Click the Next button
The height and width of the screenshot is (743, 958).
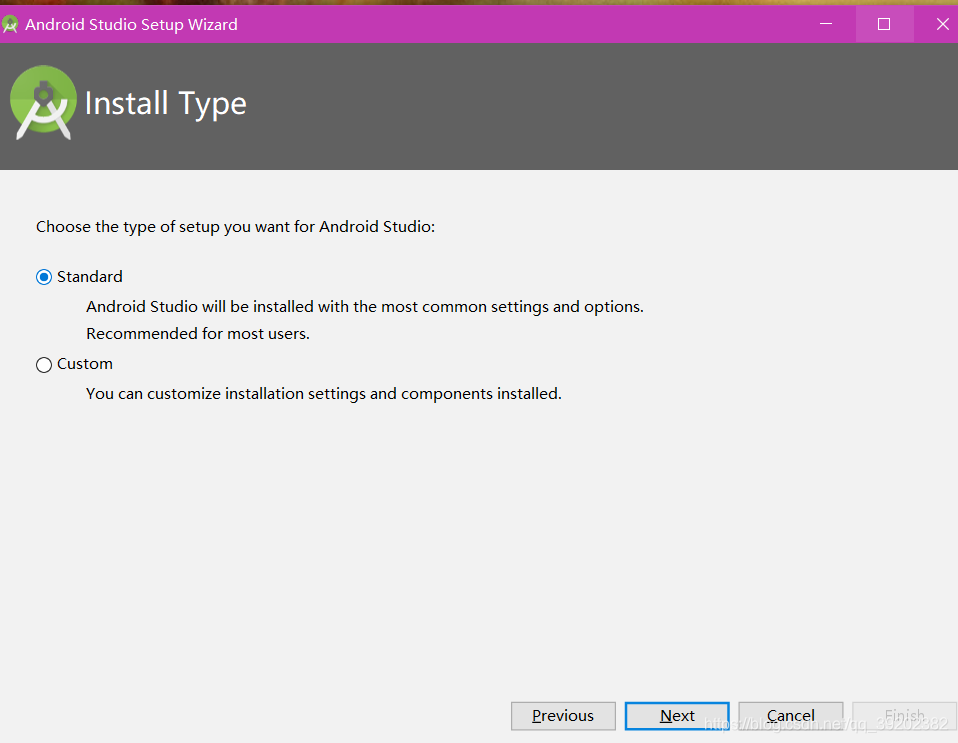tap(677, 716)
